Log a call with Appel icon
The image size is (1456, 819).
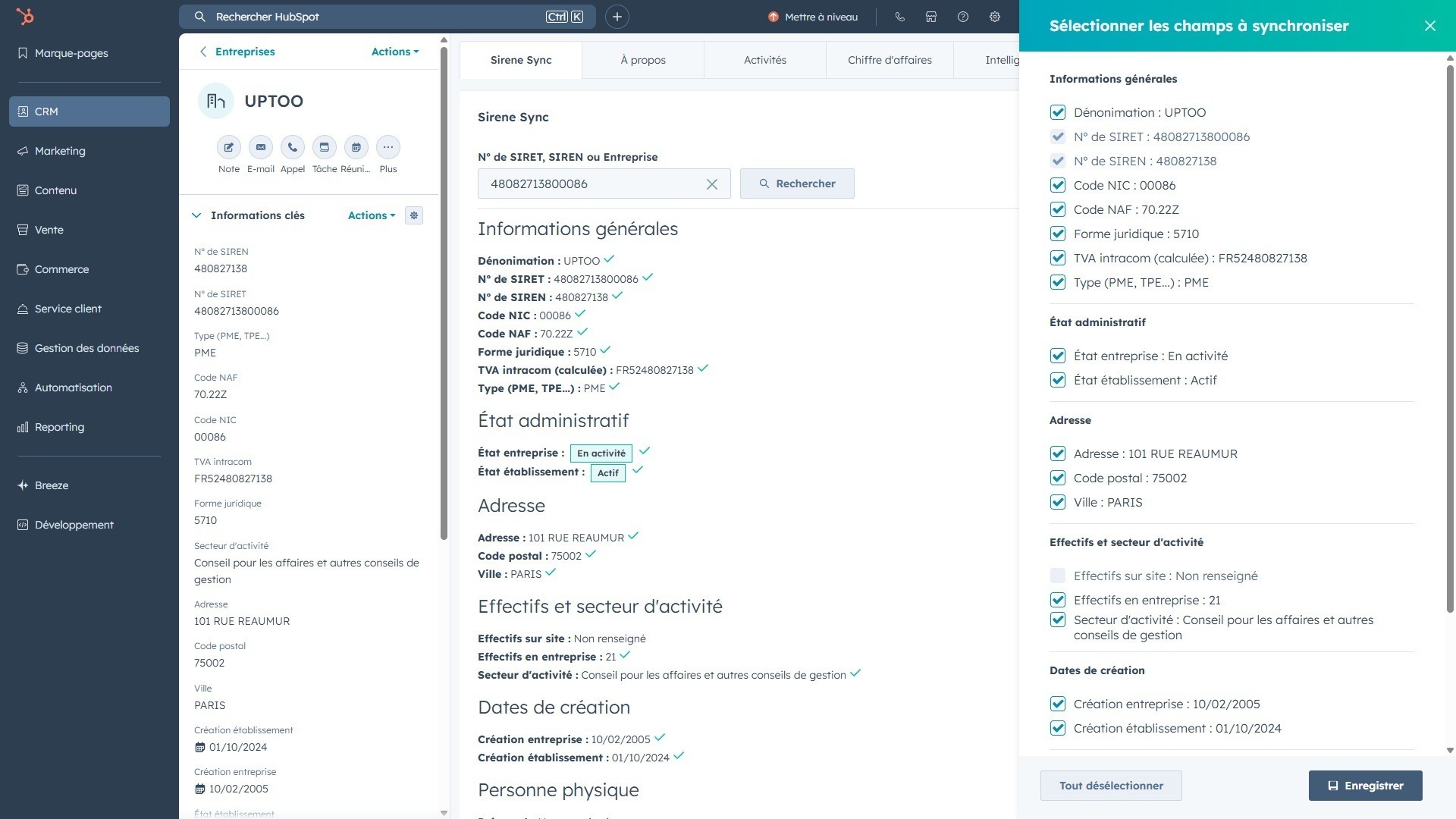pos(292,147)
